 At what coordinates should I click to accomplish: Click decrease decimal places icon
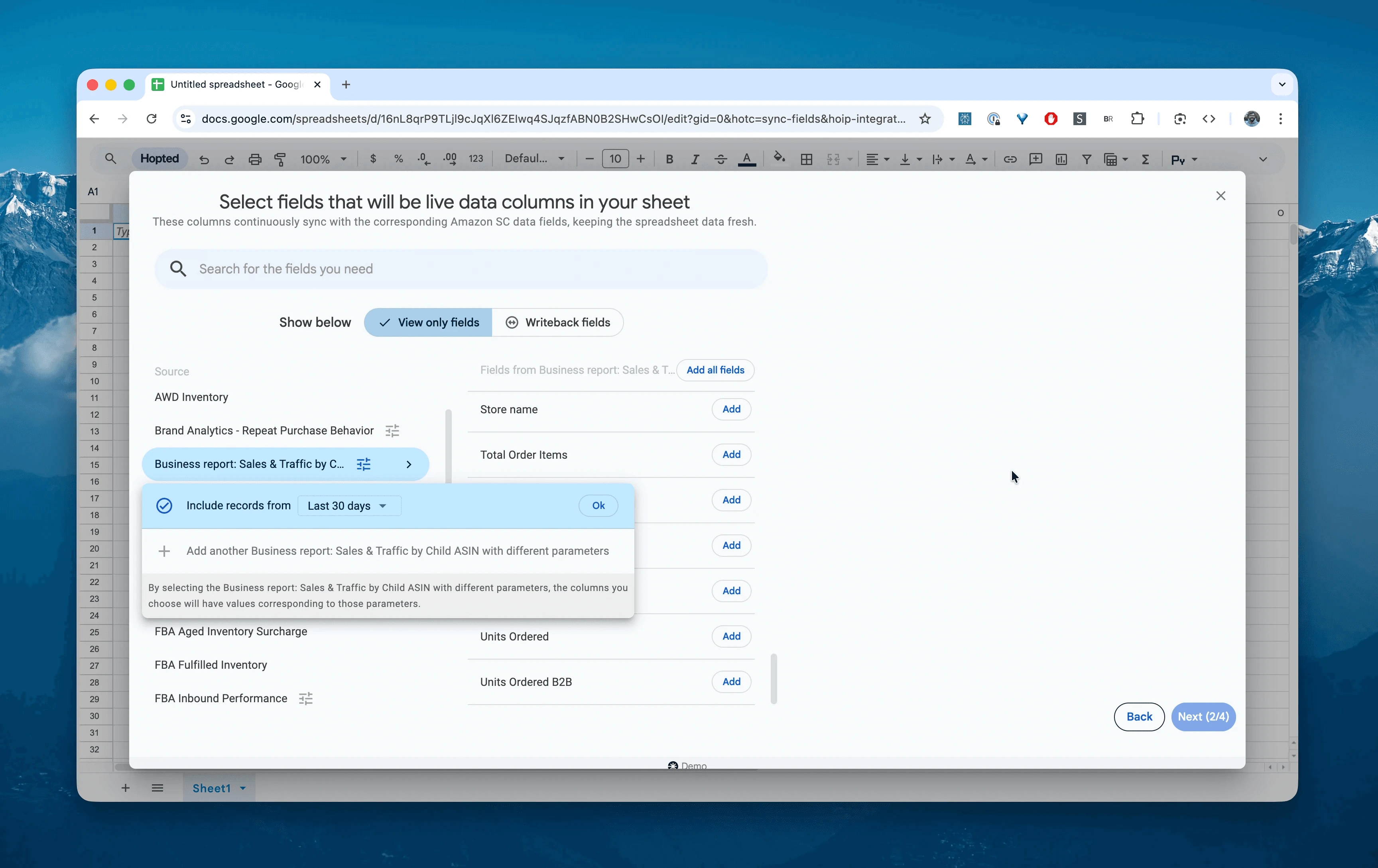click(x=424, y=159)
